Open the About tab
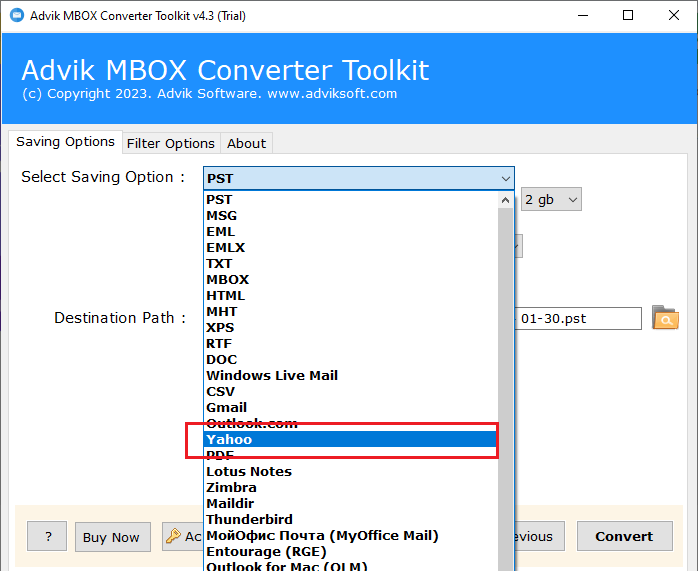698x571 pixels. click(246, 143)
